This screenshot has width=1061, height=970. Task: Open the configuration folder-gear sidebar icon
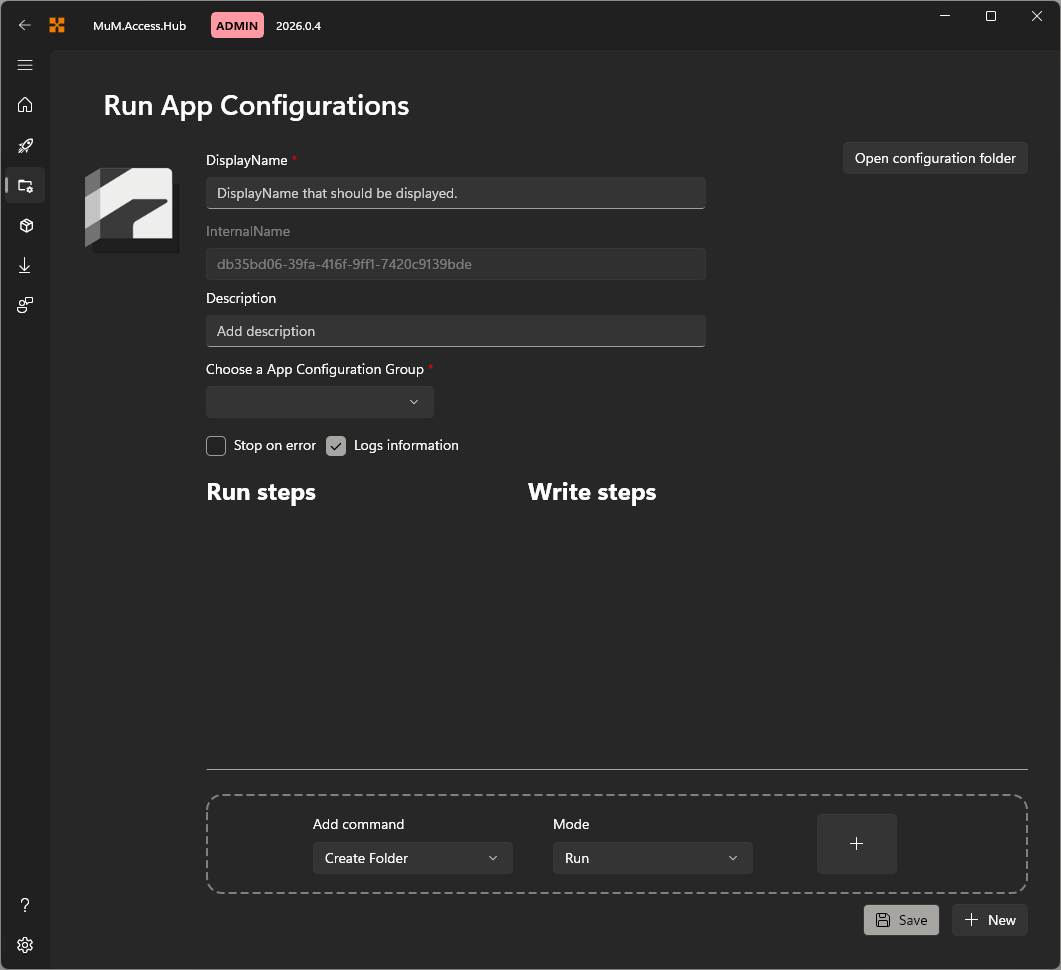coord(25,185)
